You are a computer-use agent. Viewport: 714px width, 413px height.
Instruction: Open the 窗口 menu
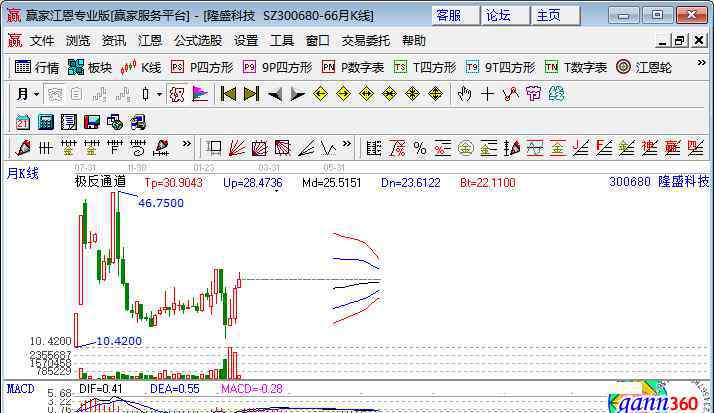tap(317, 41)
